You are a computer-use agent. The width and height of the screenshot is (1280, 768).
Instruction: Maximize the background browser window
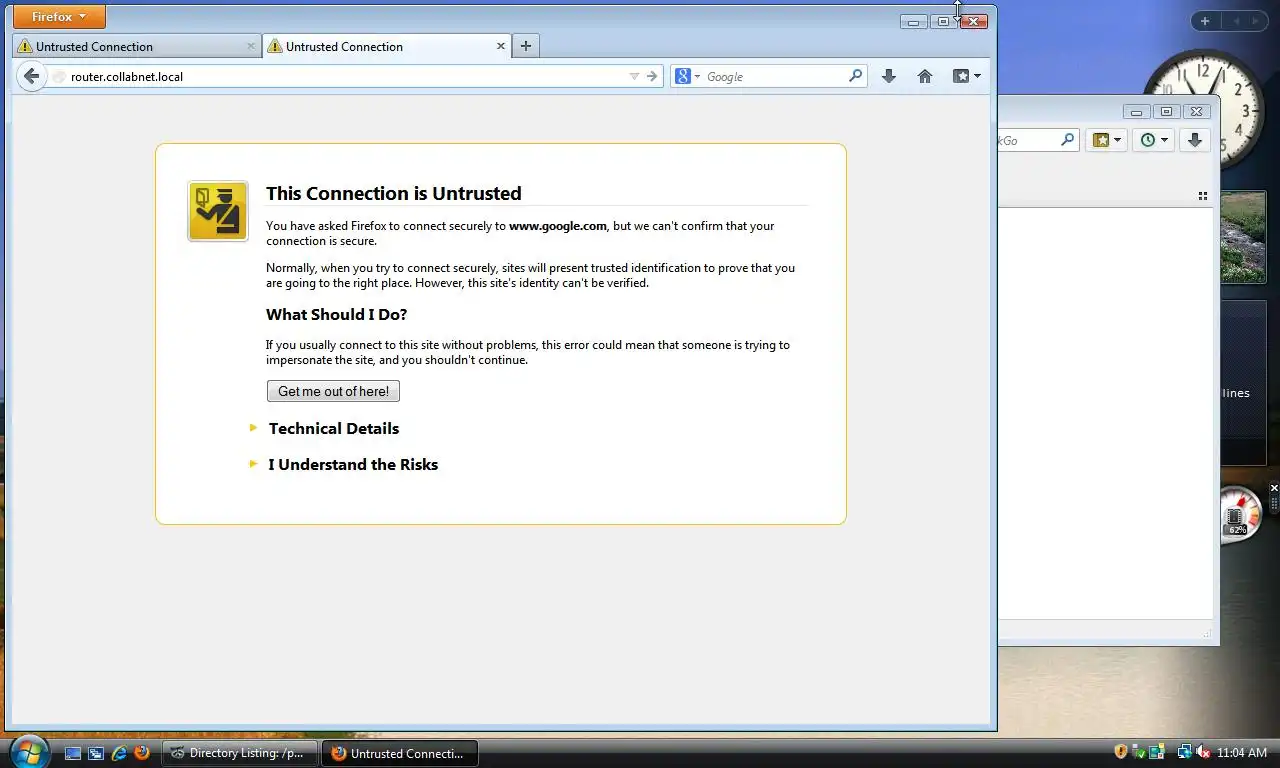1166,112
